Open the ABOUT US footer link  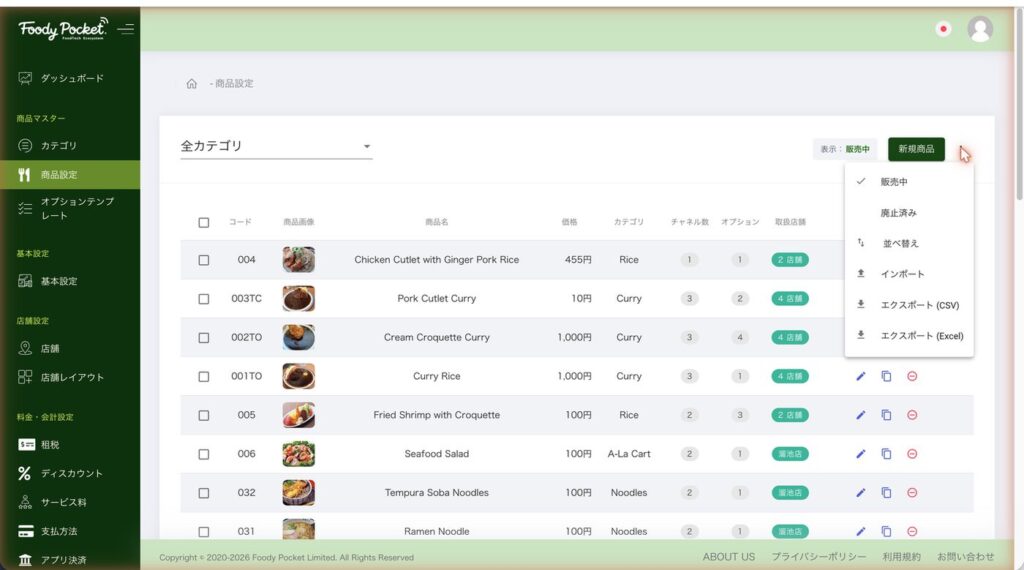(x=729, y=557)
